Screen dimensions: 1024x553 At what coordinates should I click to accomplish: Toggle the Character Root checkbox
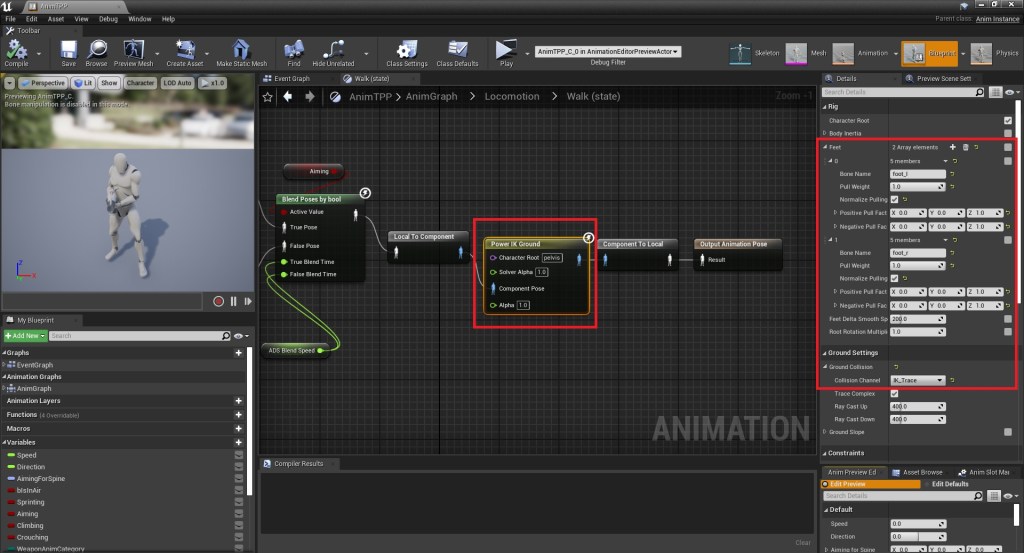pos(1007,120)
